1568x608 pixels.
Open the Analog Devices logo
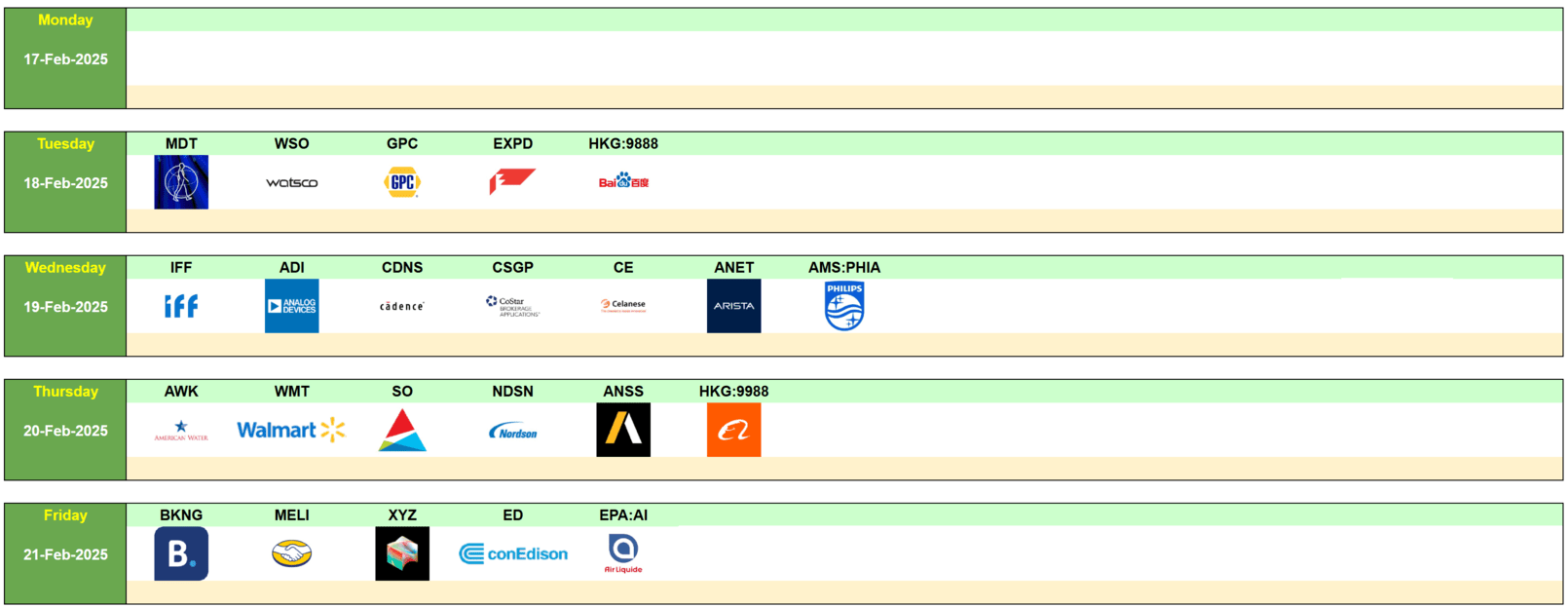click(291, 306)
